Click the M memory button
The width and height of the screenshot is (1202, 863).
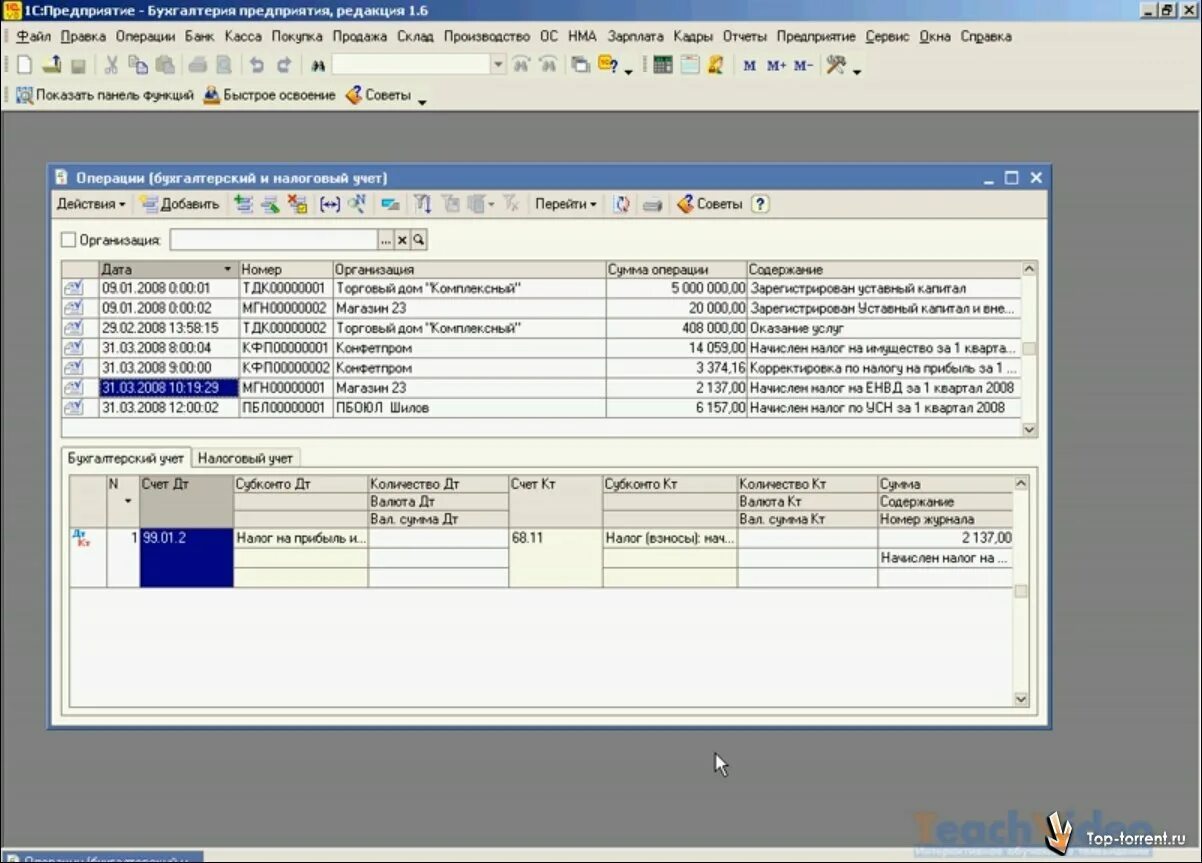pos(750,66)
